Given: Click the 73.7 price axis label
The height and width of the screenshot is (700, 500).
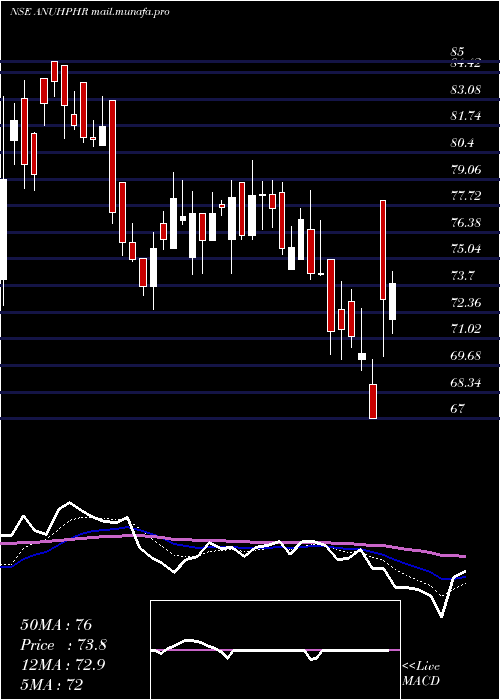Looking at the screenshot, I should [462, 275].
